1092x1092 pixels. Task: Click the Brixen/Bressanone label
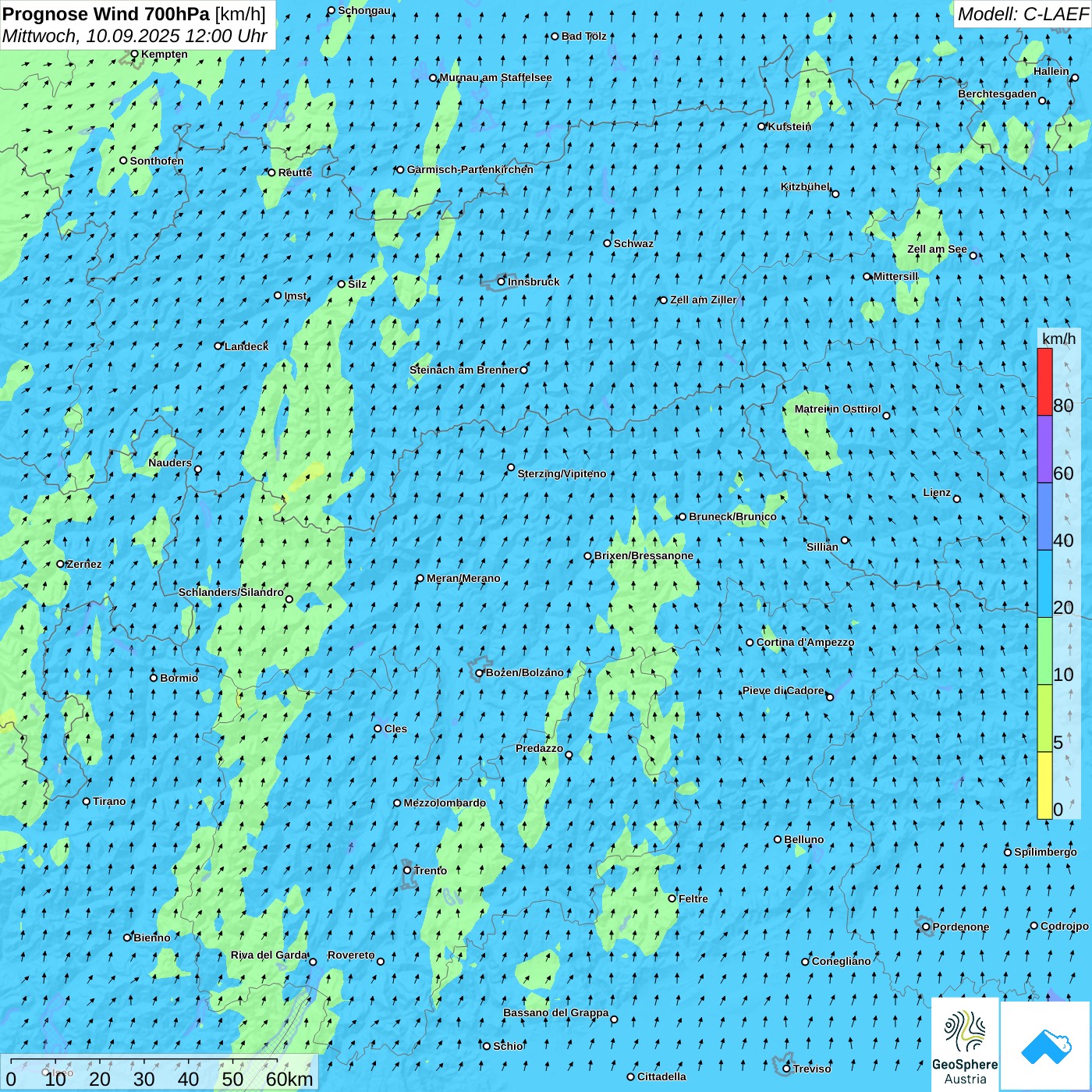(643, 555)
